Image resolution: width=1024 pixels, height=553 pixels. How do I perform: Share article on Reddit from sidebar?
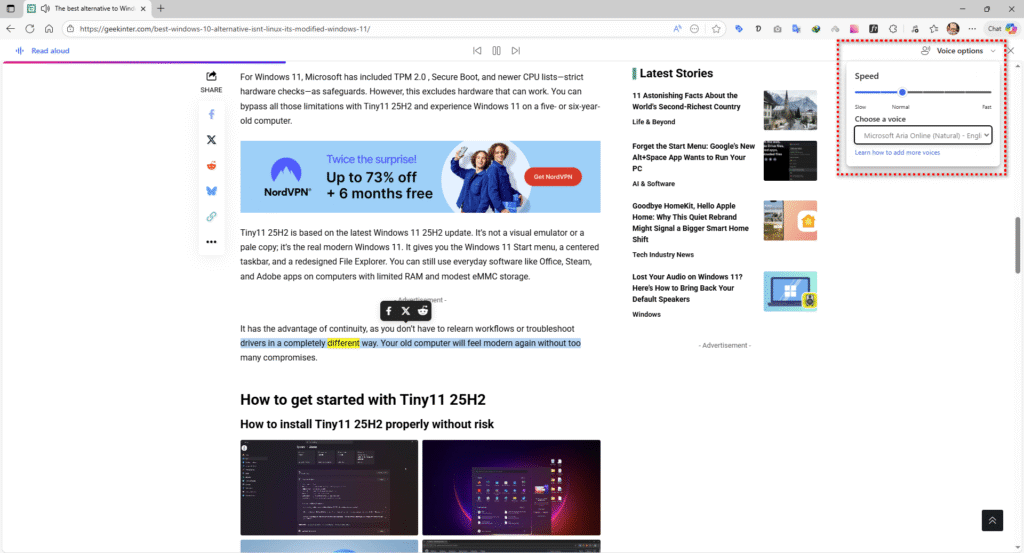pos(211,166)
